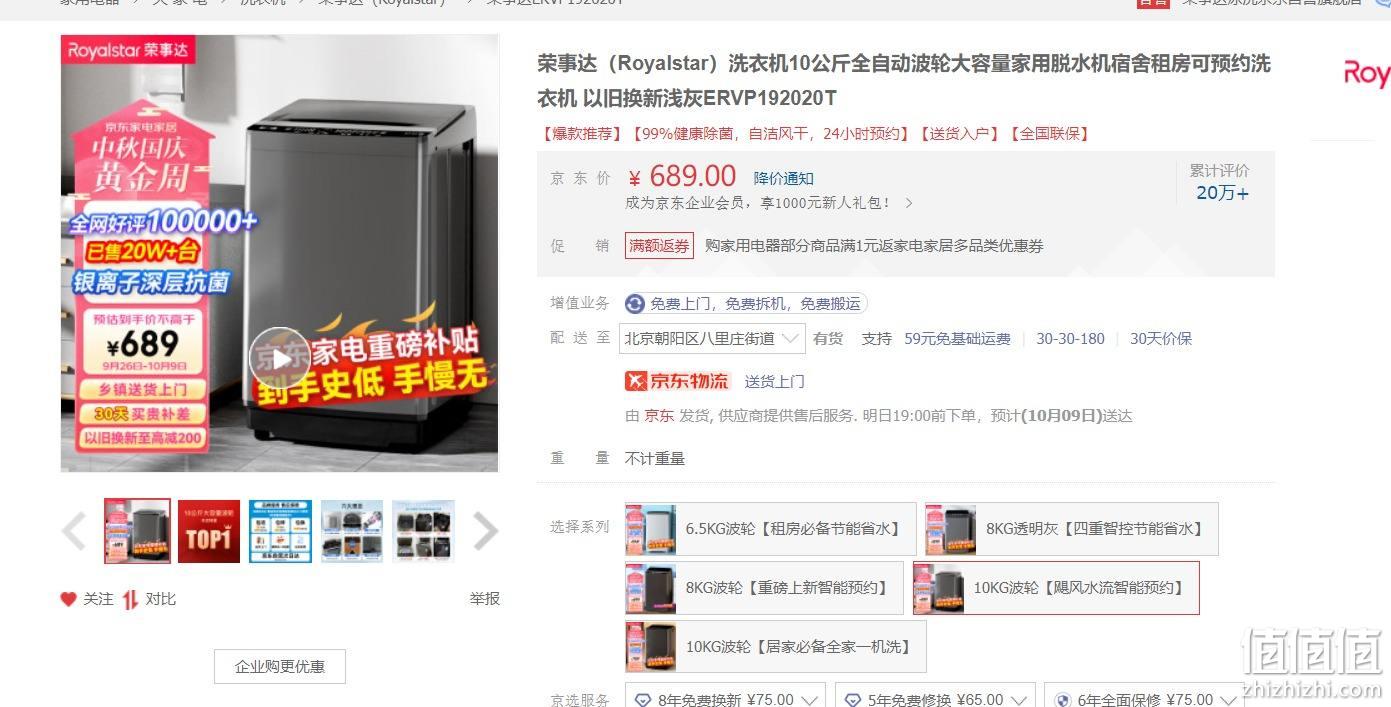This screenshot has width=1391, height=707.
Task: Select 6.5KG波轮 series option
Action: (x=770, y=529)
